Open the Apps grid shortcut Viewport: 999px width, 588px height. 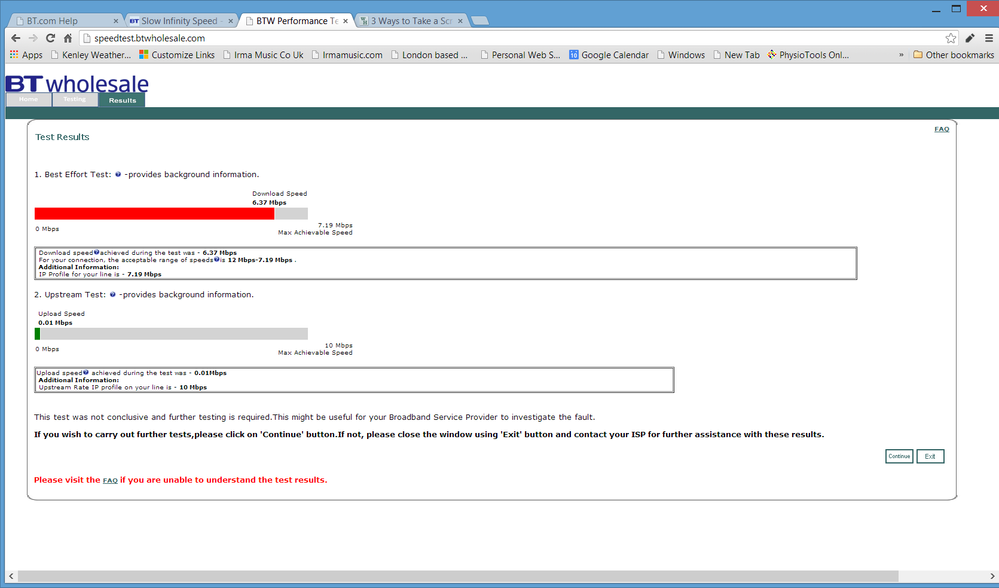pos(26,55)
